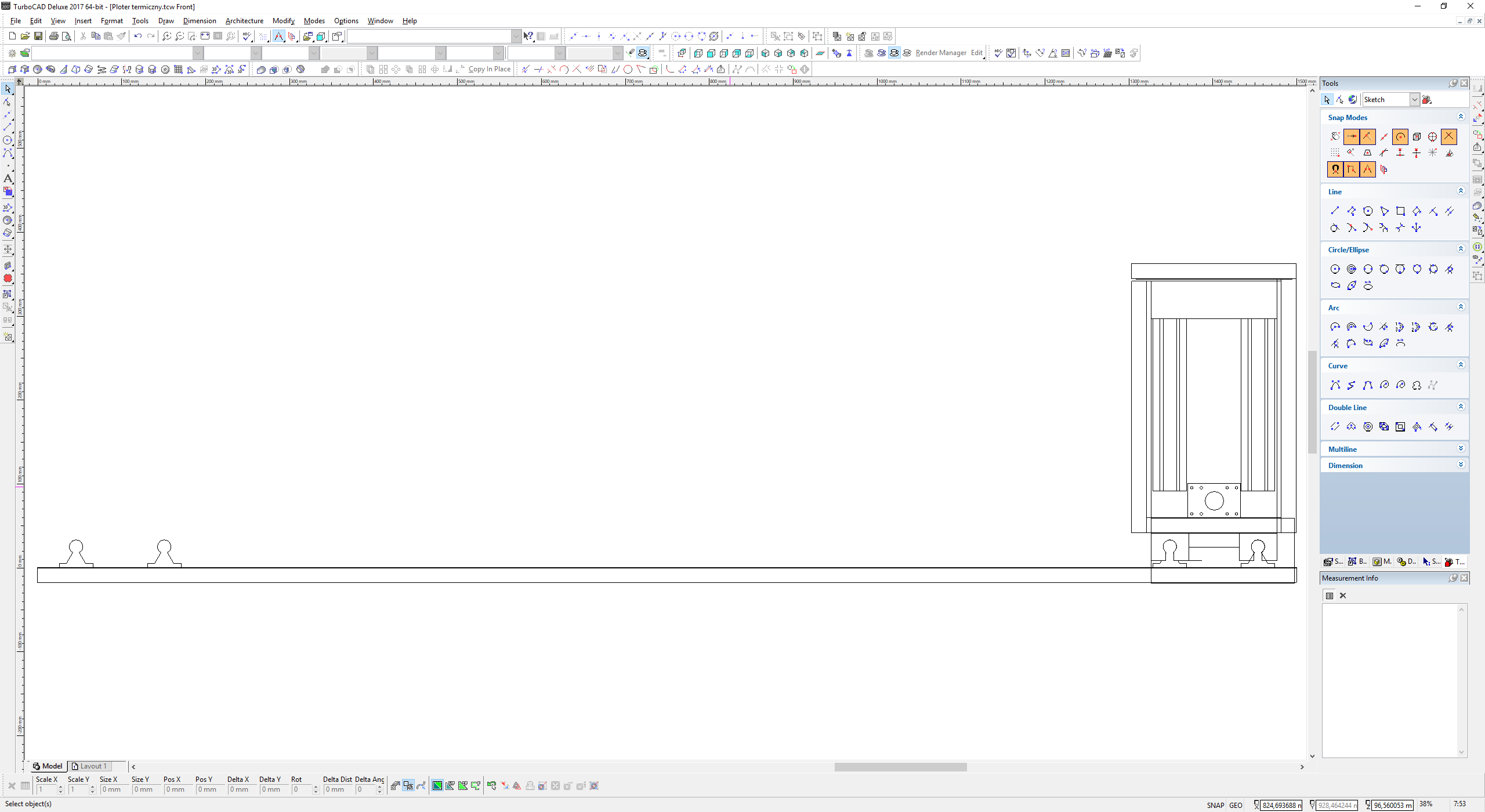This screenshot has height=812, width=1485.
Task: Click the Scale X input field
Action: [x=46, y=789]
